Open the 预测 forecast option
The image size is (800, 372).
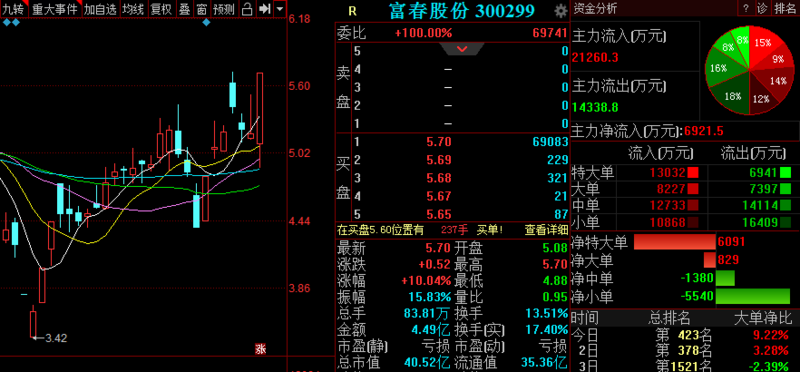(224, 9)
